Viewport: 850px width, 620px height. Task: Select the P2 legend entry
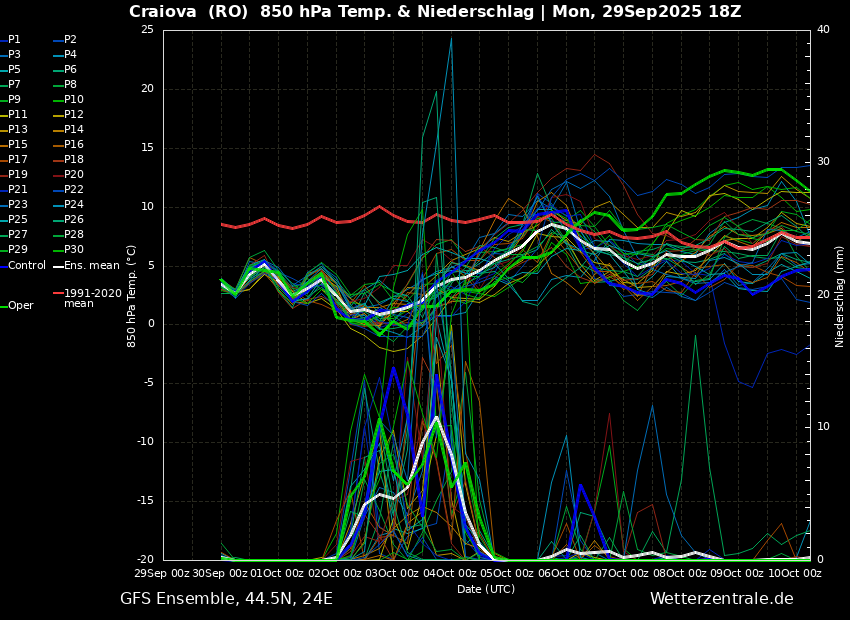70,40
